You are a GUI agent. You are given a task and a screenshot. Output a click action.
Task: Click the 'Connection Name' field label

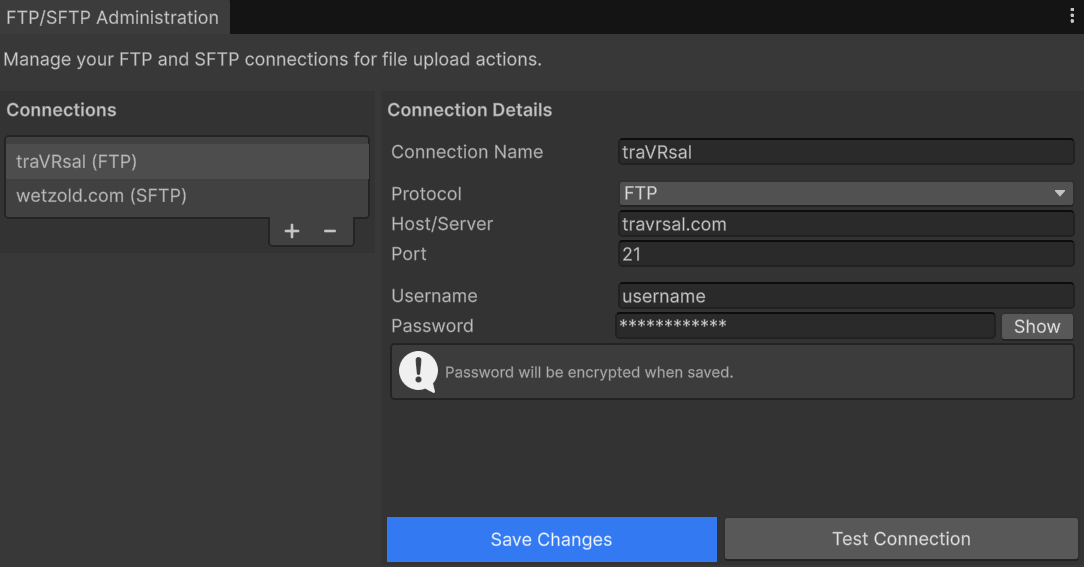coord(467,152)
